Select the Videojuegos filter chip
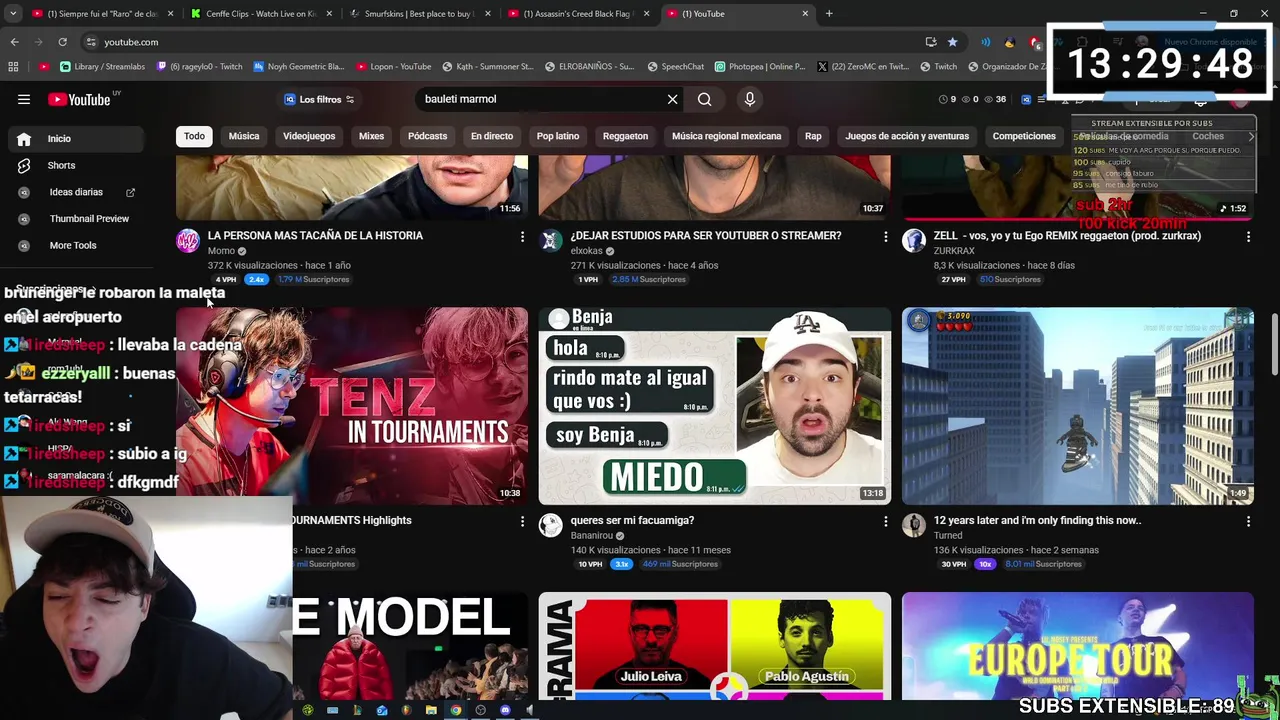This screenshot has width=1280, height=720. pos(309,136)
